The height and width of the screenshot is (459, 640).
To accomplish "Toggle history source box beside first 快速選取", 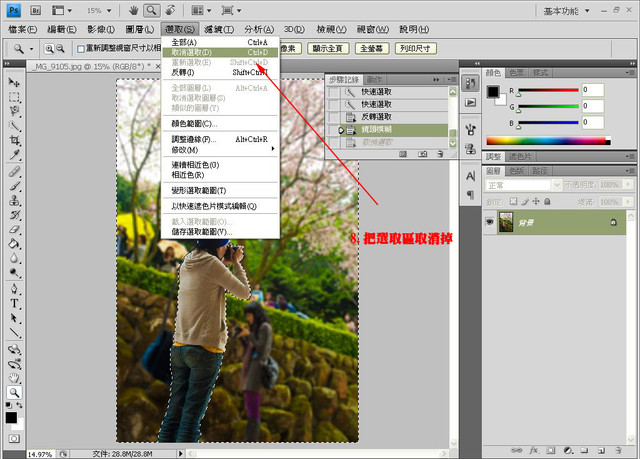I will (x=334, y=92).
